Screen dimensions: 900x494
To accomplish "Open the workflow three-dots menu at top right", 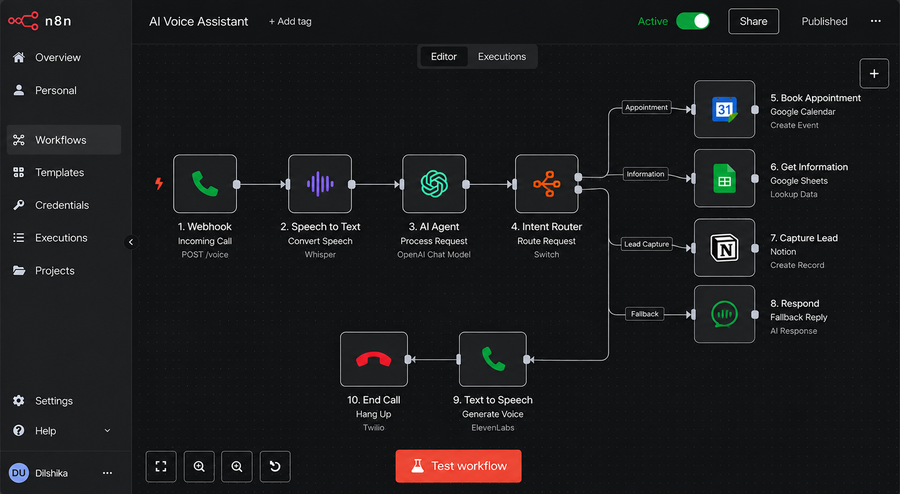I will coord(875,21).
